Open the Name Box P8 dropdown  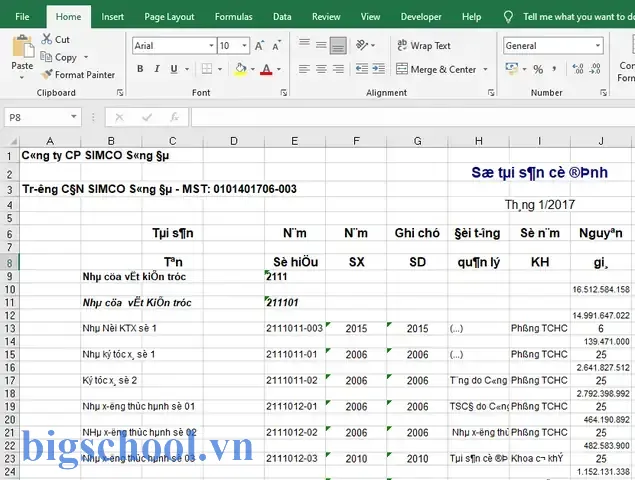point(74,117)
